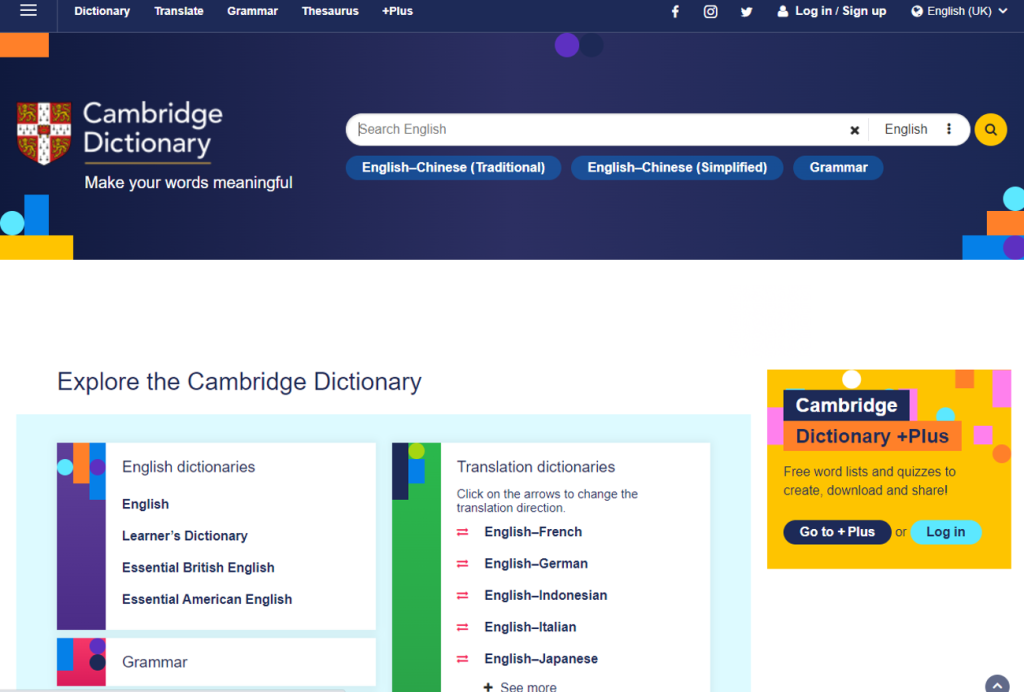Select English–Chinese (Simplified) pill button
This screenshot has height=692, width=1024.
click(x=677, y=168)
